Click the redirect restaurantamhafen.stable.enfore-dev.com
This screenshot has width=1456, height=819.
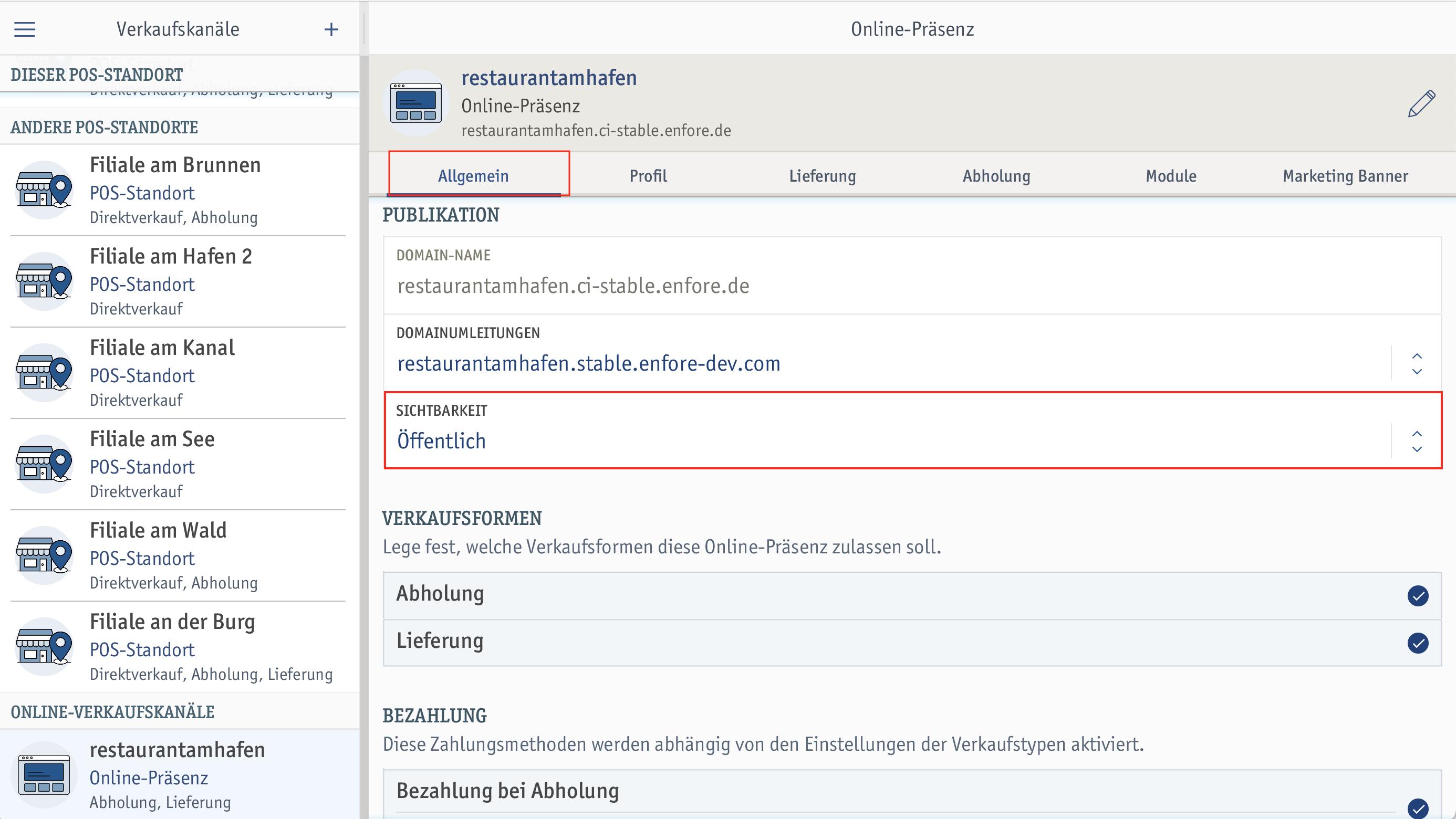coord(588,364)
